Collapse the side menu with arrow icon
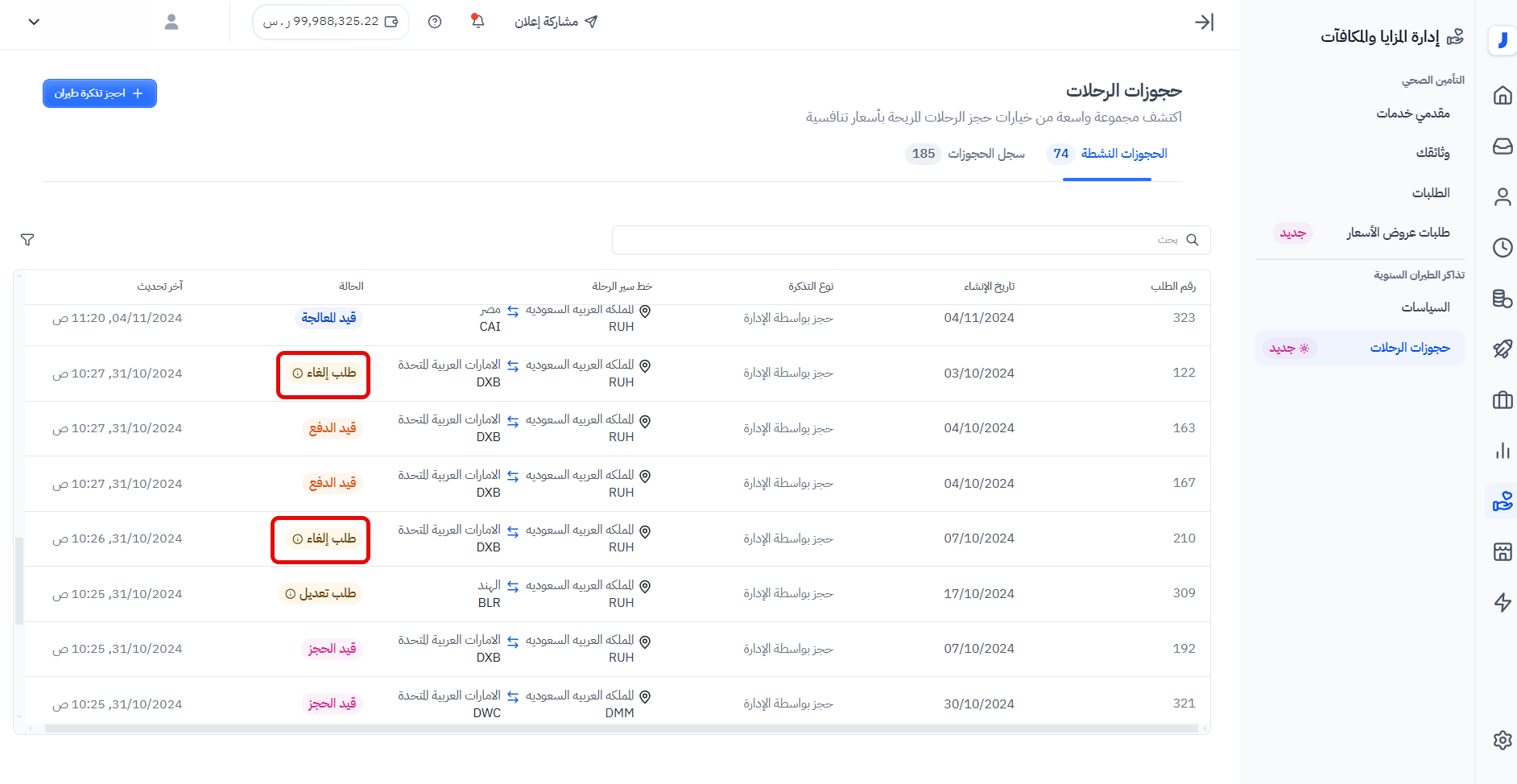This screenshot has width=1517, height=784. [1204, 22]
